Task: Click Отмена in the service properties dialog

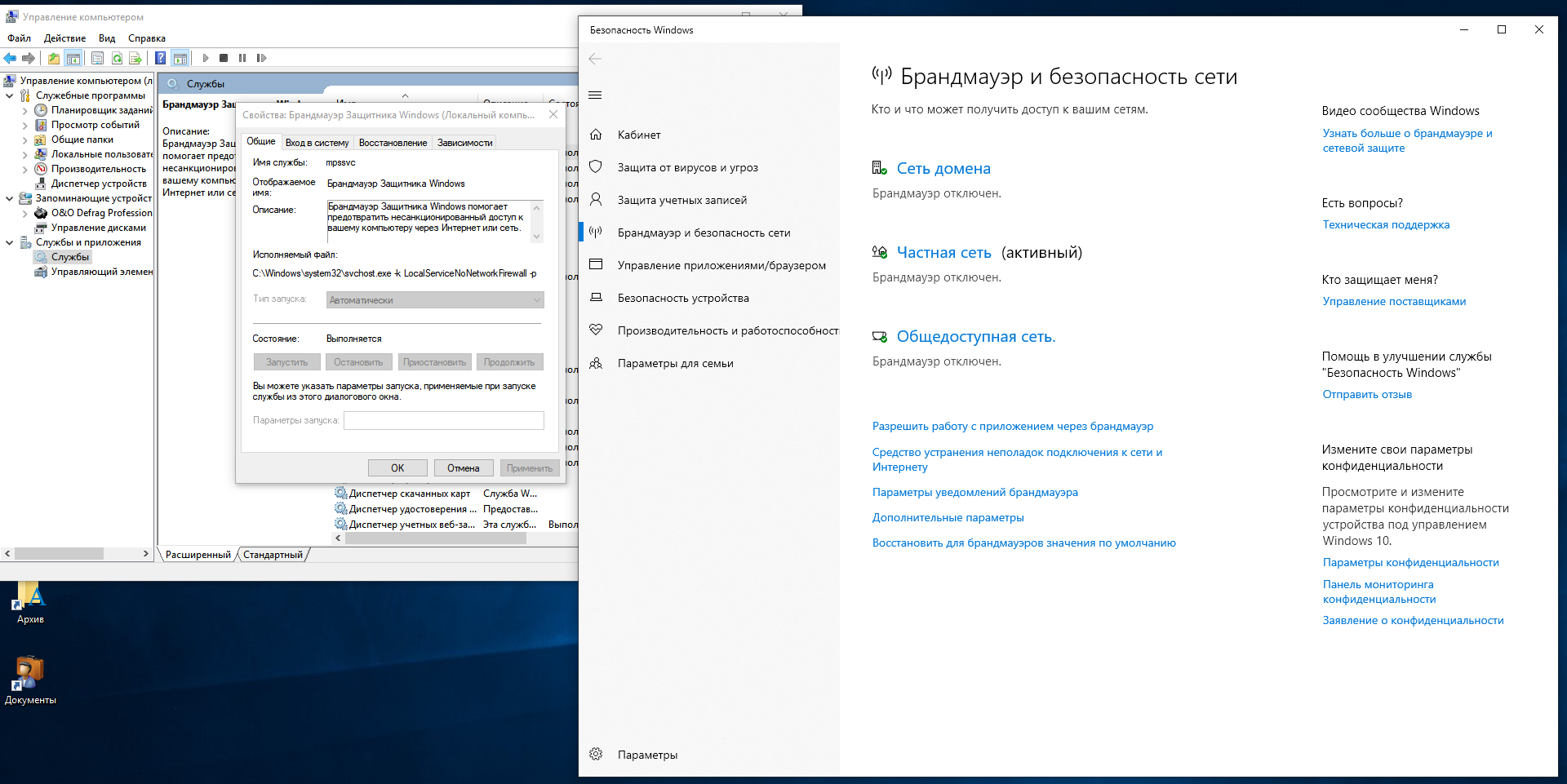Action: point(464,468)
